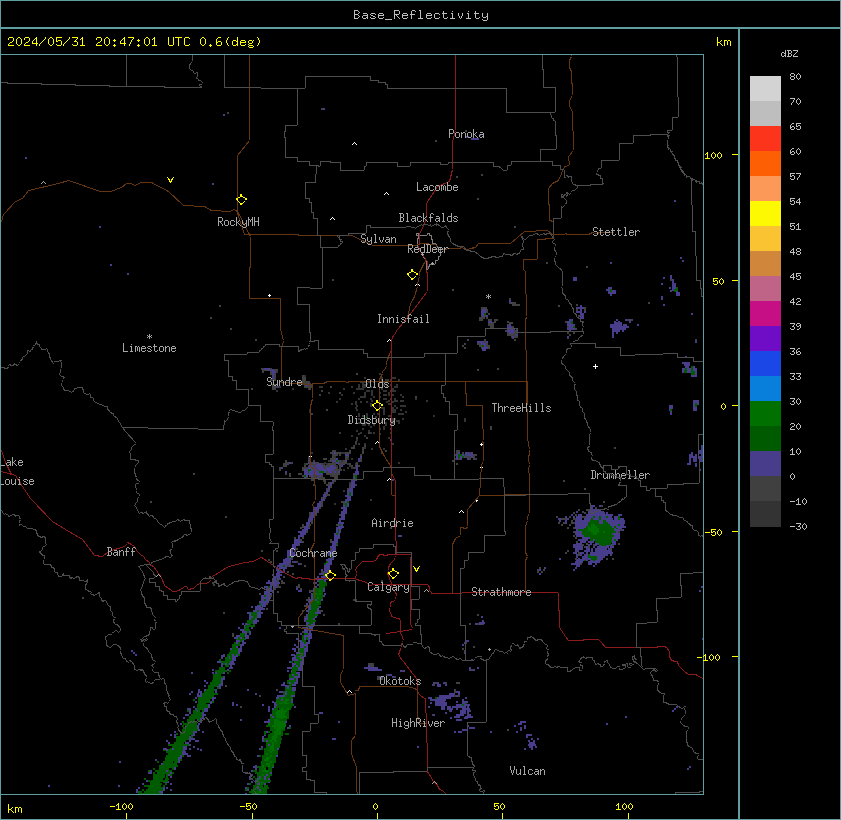Click the Sundre label
This screenshot has width=841, height=820.
coord(284,382)
